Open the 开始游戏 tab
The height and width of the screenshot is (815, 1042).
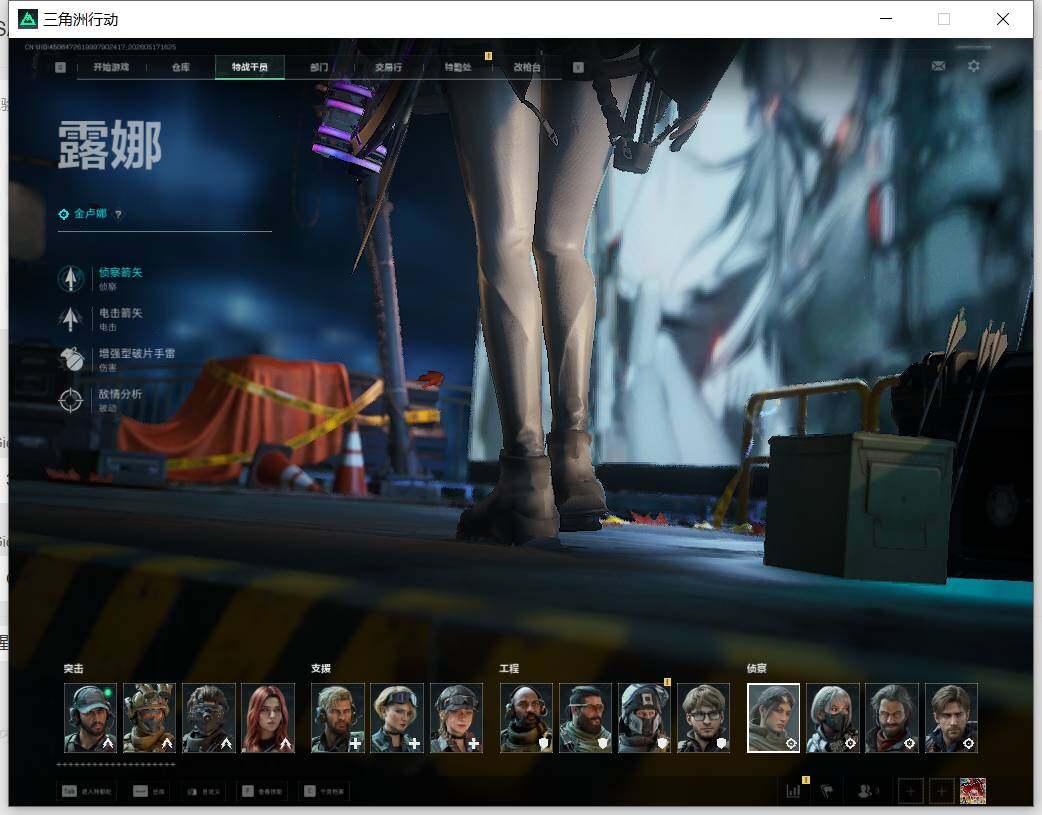pyautogui.click(x=111, y=67)
